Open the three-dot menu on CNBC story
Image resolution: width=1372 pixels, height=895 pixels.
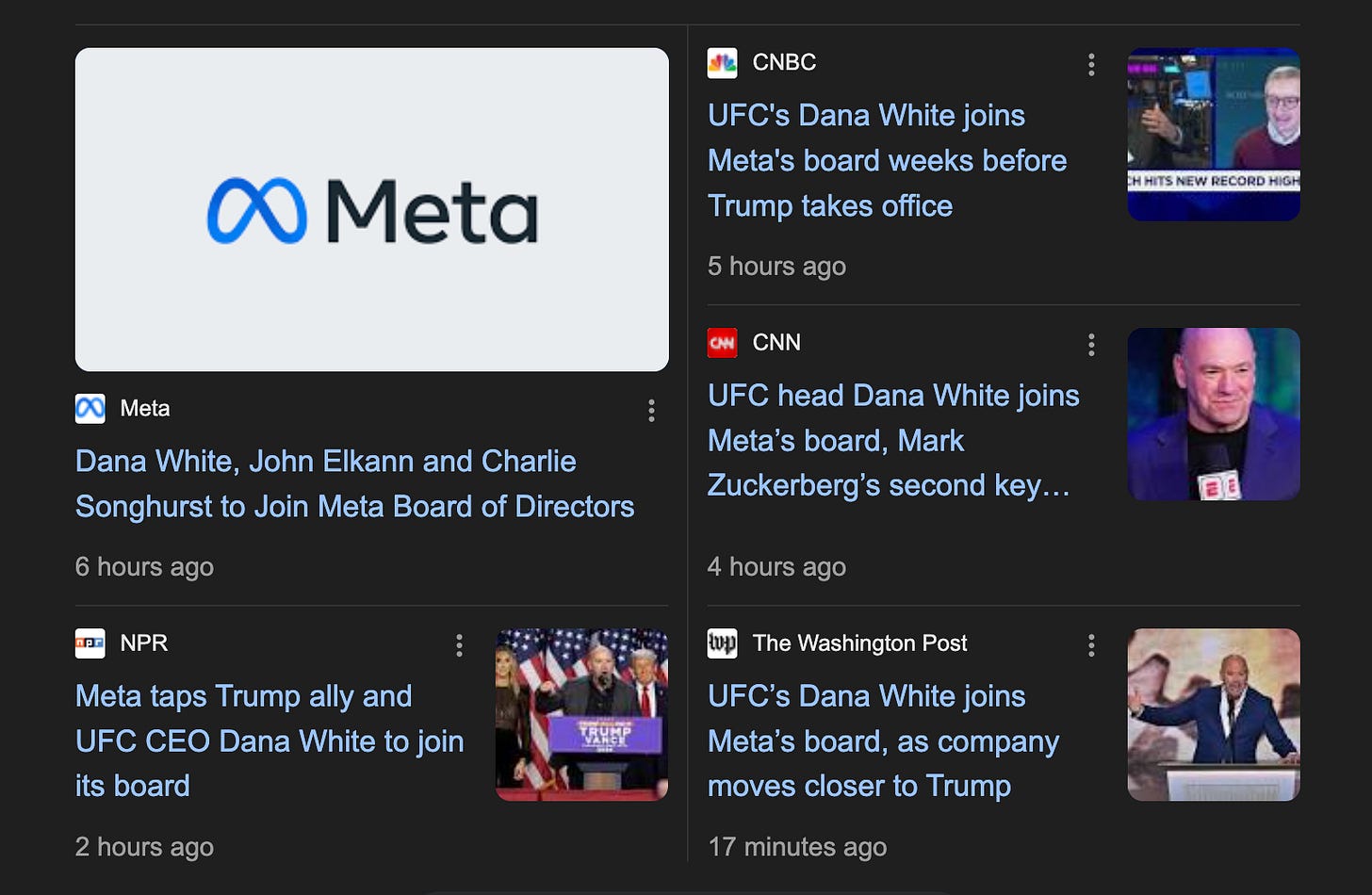(1090, 64)
